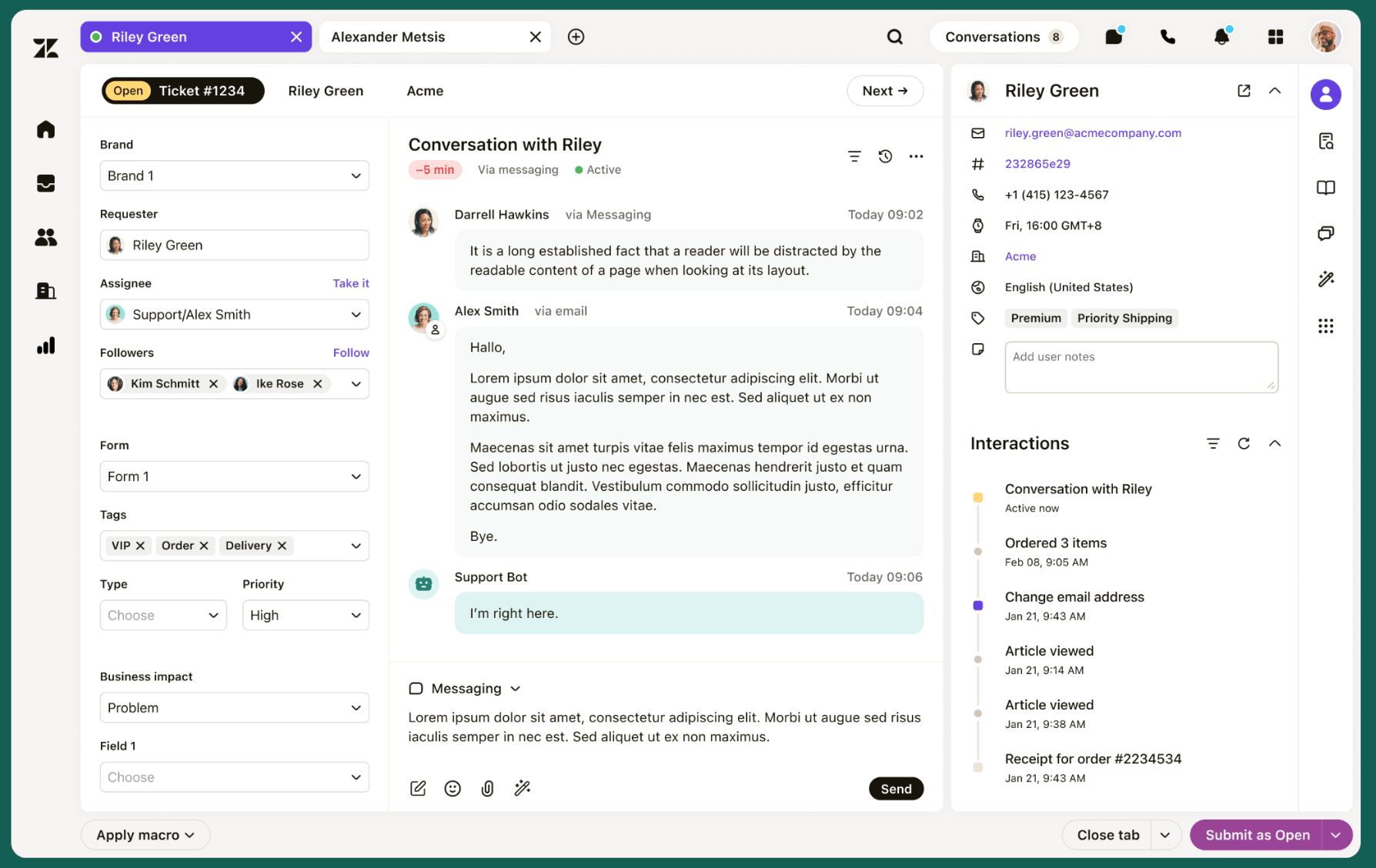Open the search magnifier icon

tap(894, 37)
